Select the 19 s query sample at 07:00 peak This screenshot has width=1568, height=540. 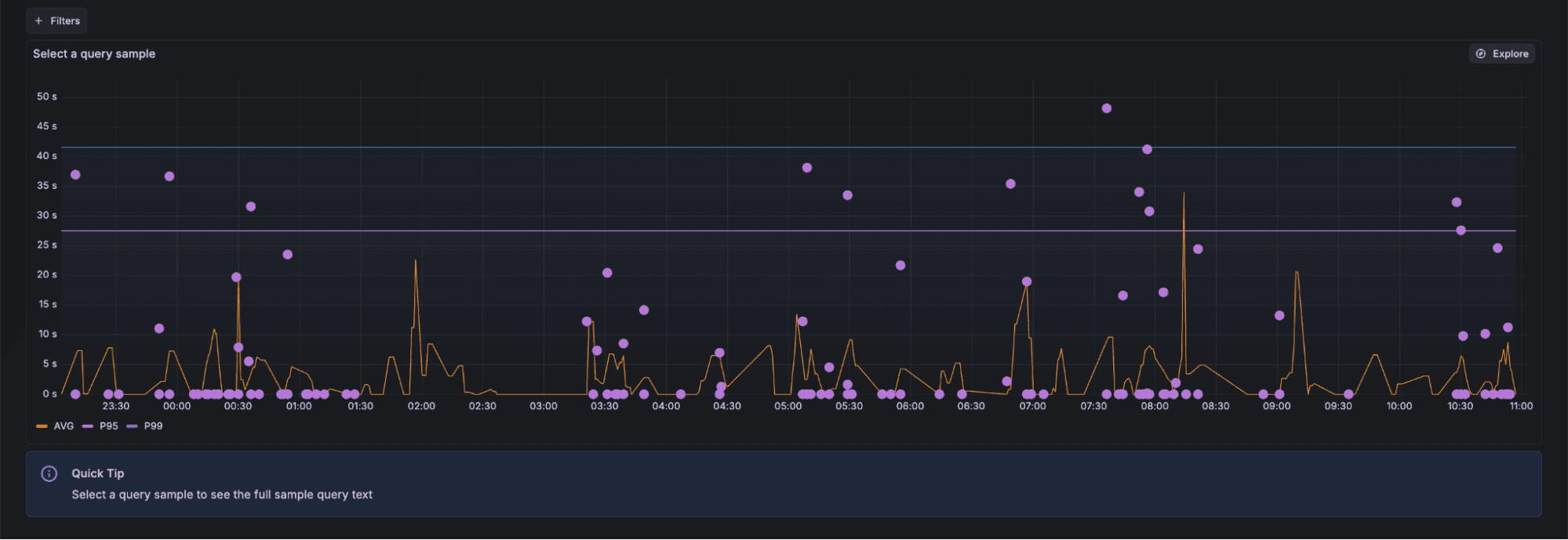click(x=1027, y=282)
